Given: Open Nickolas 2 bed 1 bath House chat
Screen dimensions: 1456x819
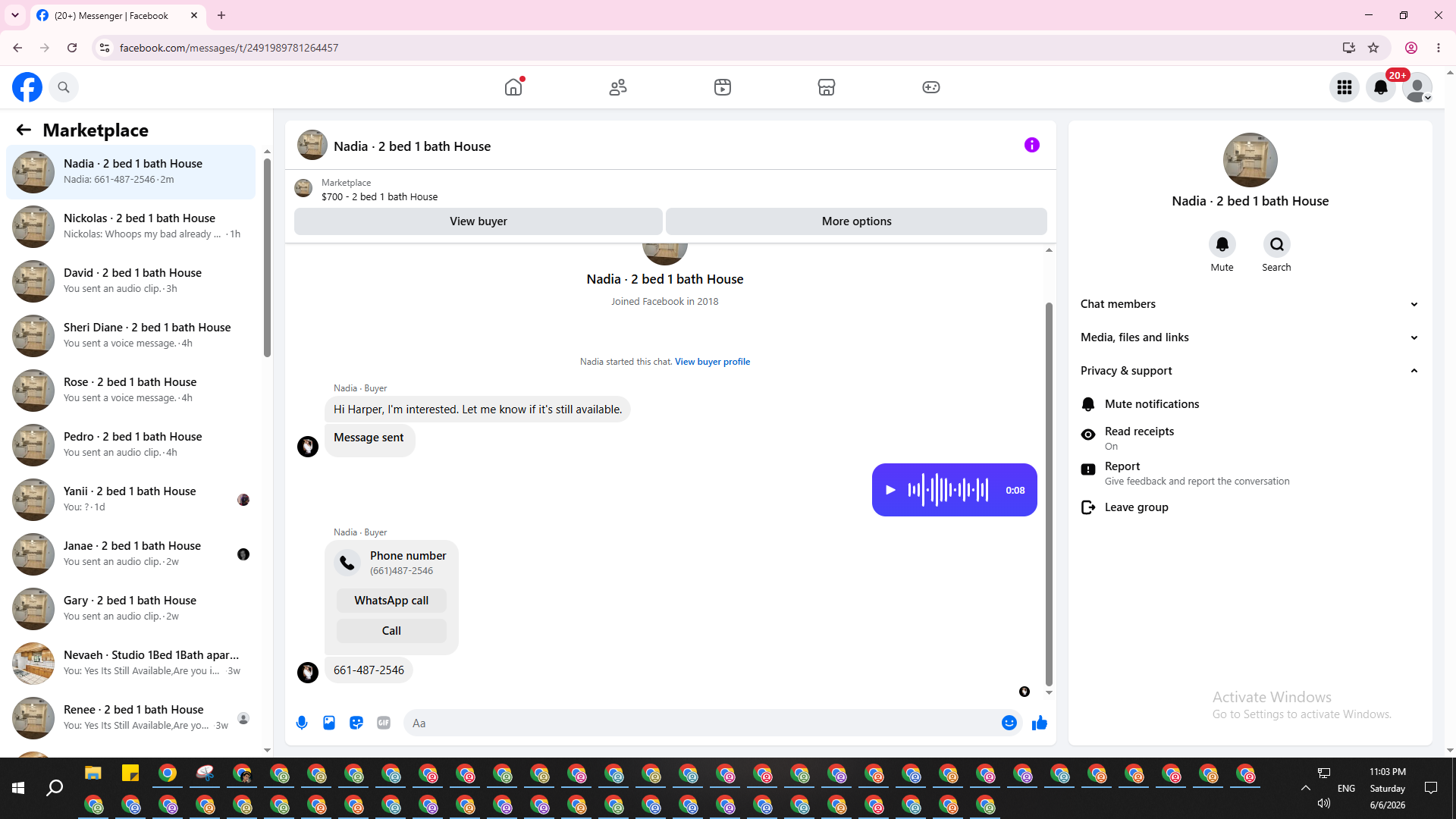Looking at the screenshot, I should (130, 227).
